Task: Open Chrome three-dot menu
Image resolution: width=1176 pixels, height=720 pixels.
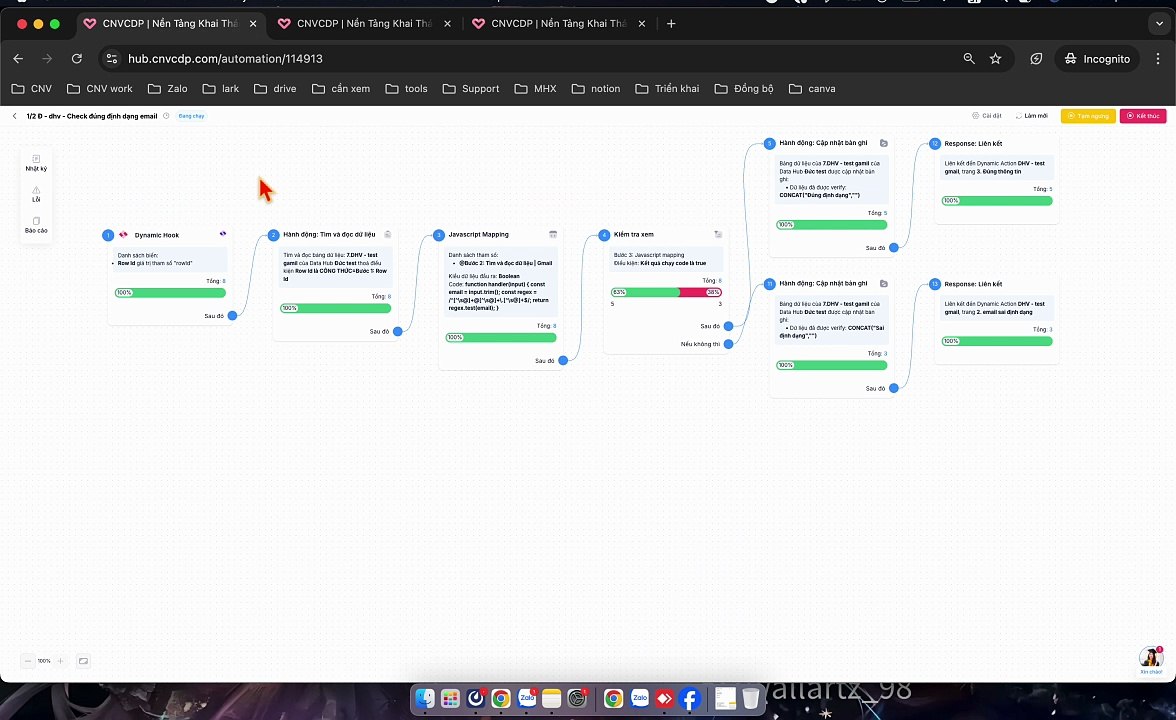Action: click(1158, 58)
